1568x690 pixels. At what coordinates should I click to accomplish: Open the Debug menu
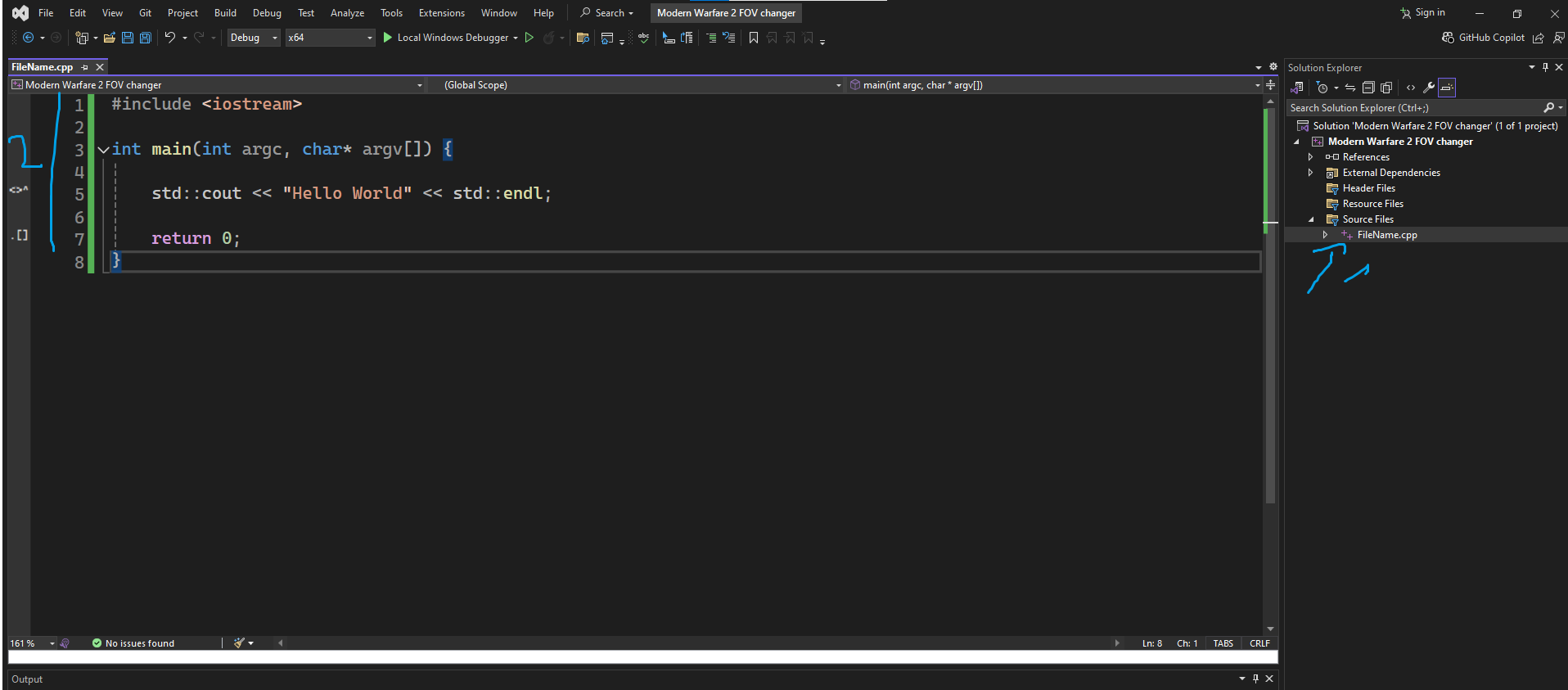tap(267, 13)
